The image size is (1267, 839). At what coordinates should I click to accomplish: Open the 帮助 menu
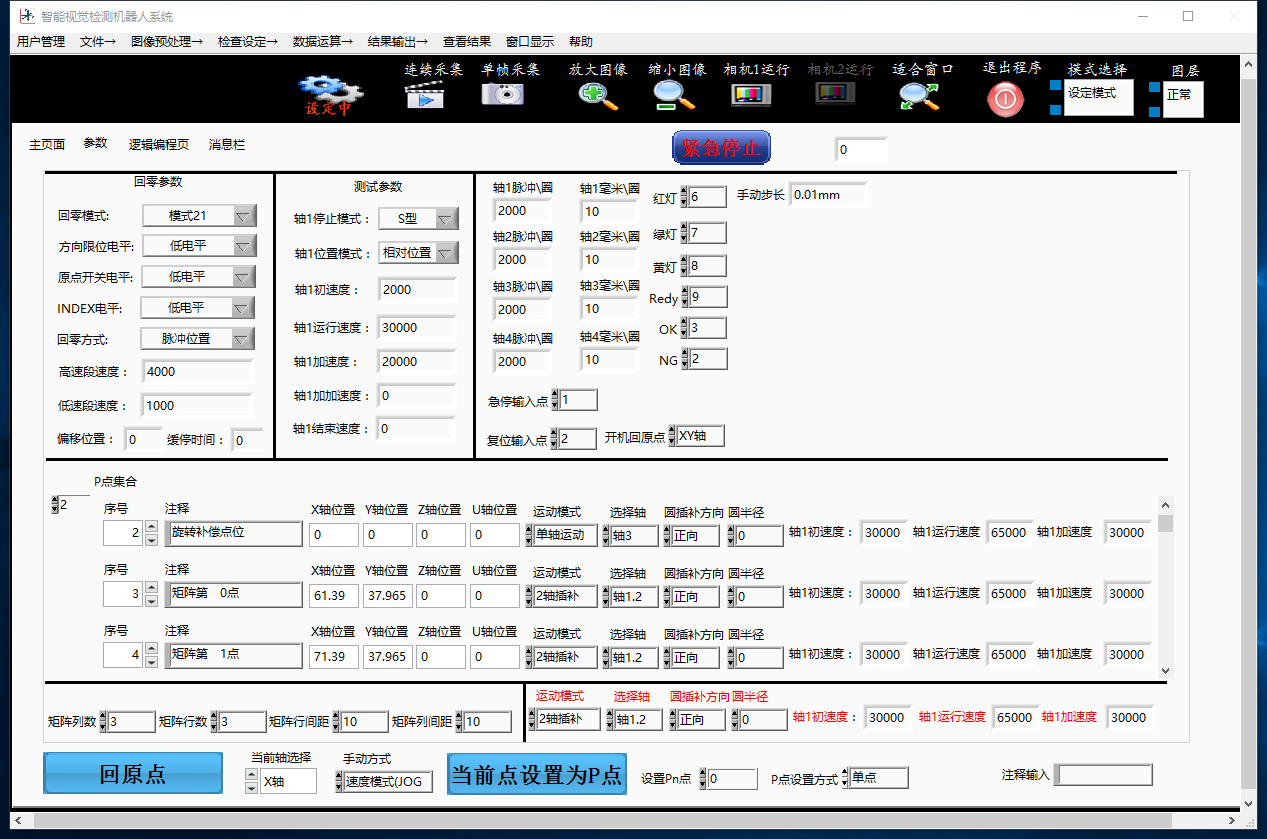581,41
